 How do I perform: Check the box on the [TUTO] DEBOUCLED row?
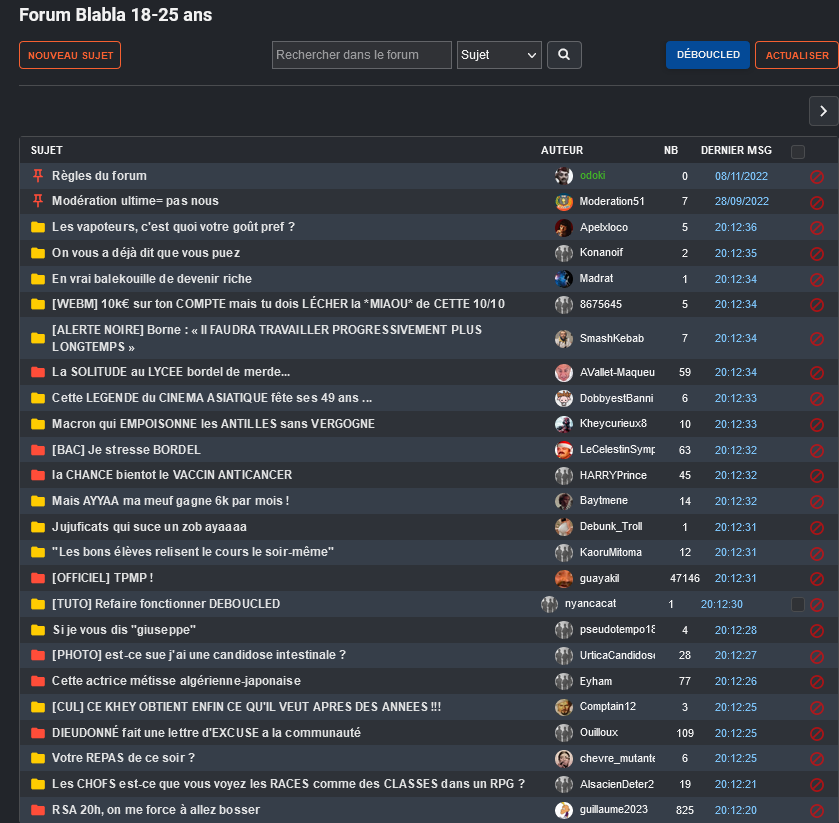click(x=797, y=604)
